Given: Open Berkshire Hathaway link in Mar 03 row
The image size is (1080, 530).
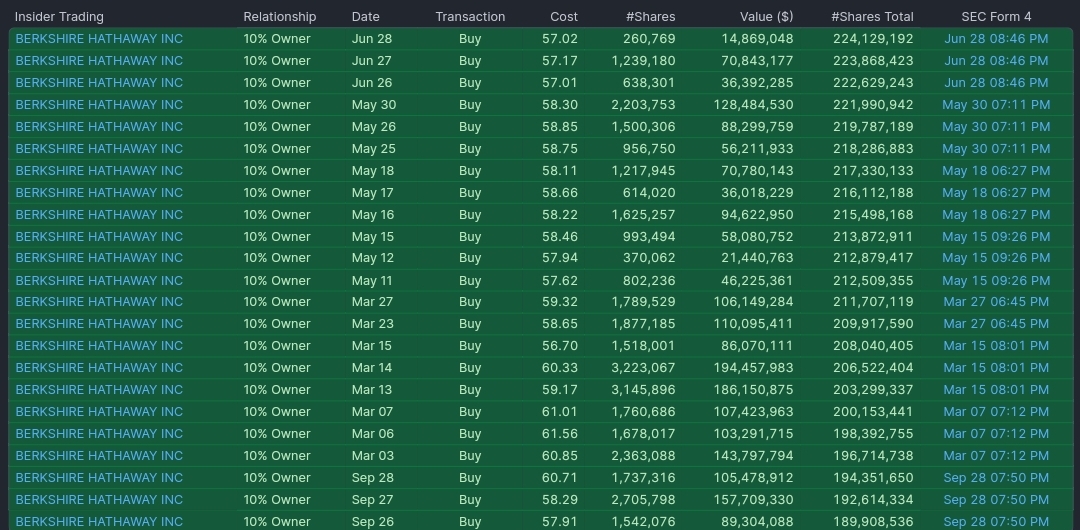Looking at the screenshot, I should [x=99, y=456].
